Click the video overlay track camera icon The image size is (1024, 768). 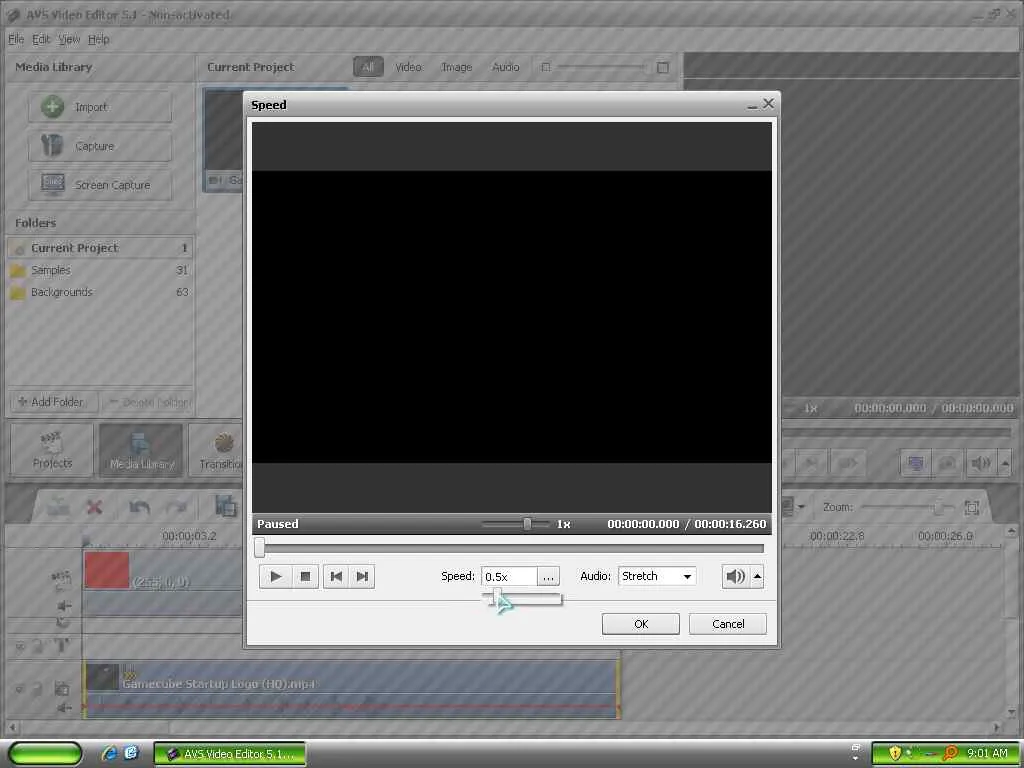coord(61,688)
